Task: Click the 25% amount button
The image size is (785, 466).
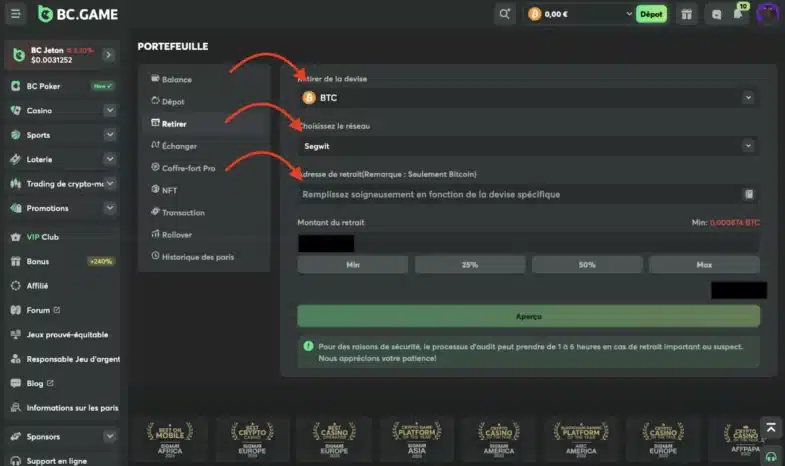Action: tap(470, 264)
